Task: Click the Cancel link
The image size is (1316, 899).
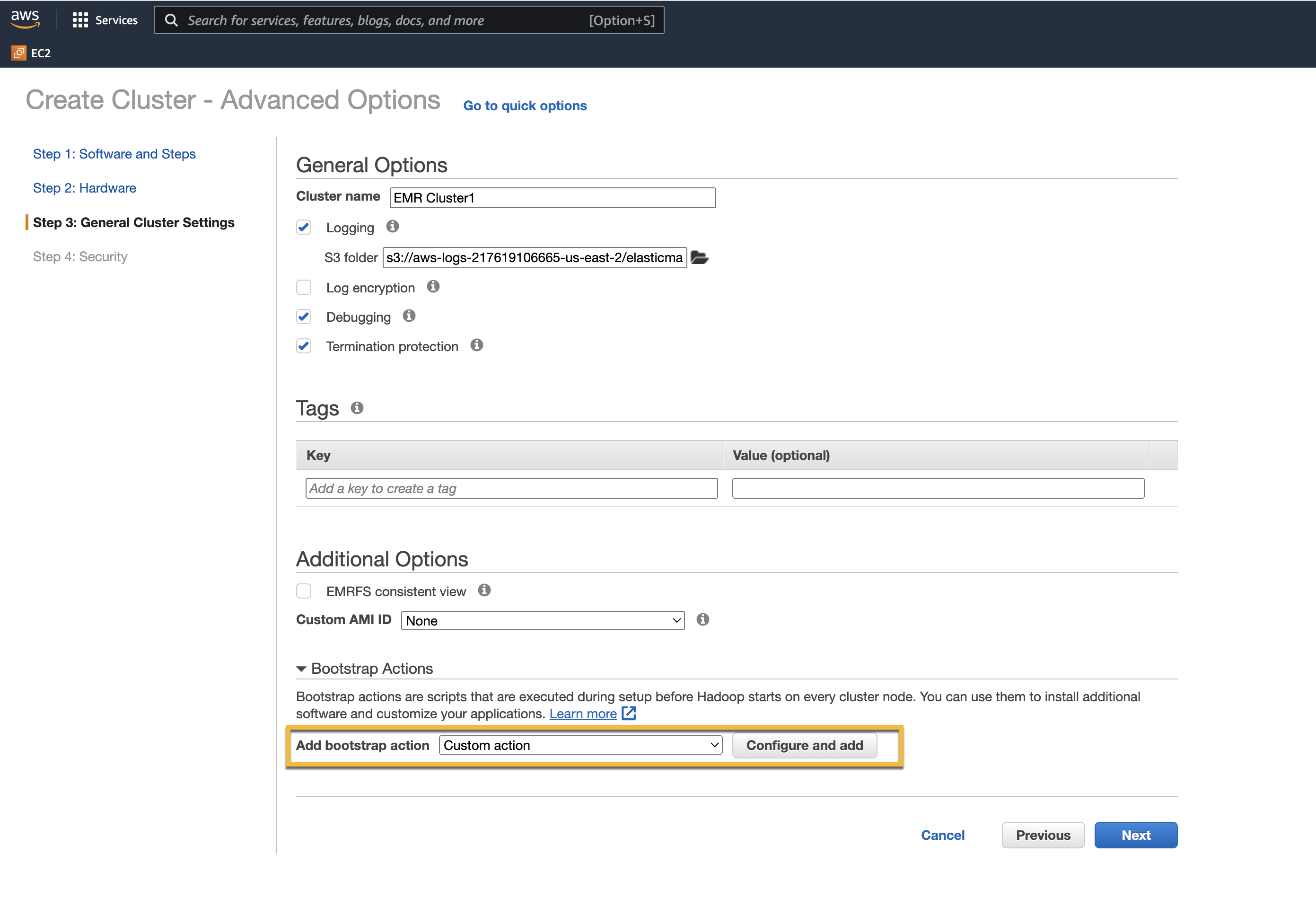Action: click(x=942, y=835)
